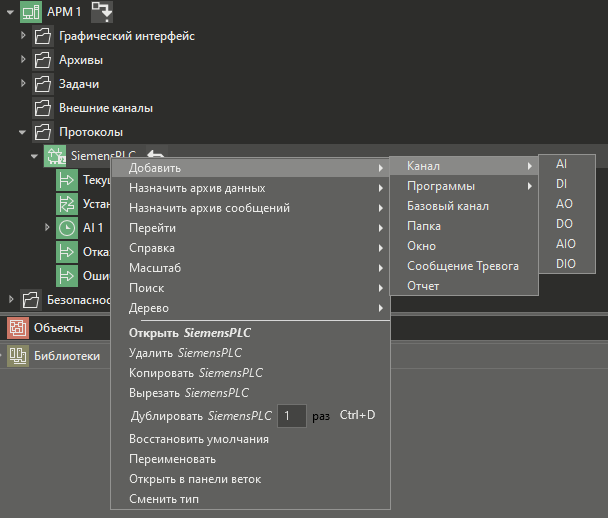Screen dimensions: 608x518
Task: Add an AI channel
Action: [567, 164]
